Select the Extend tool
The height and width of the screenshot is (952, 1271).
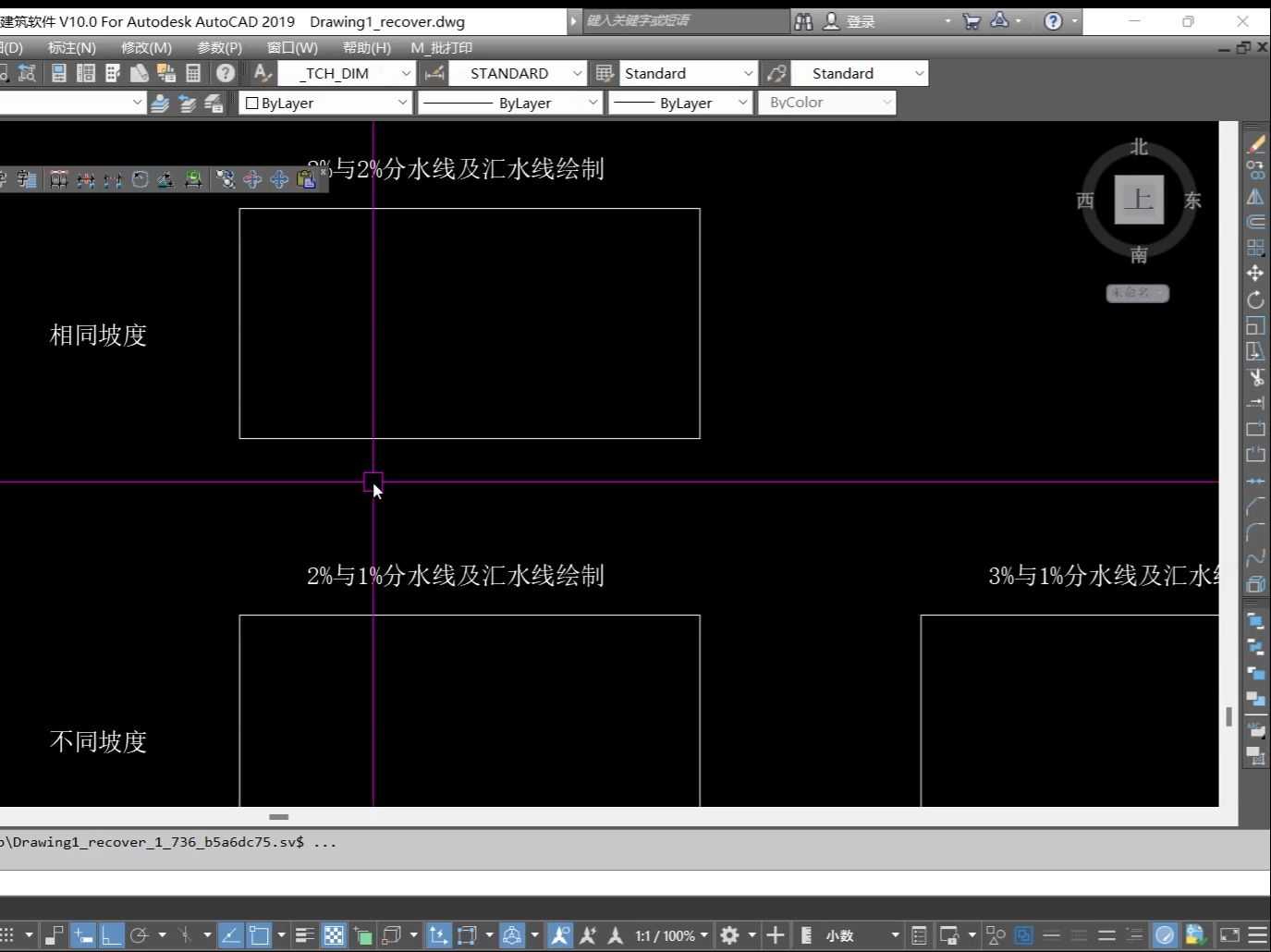pyautogui.click(x=1255, y=403)
